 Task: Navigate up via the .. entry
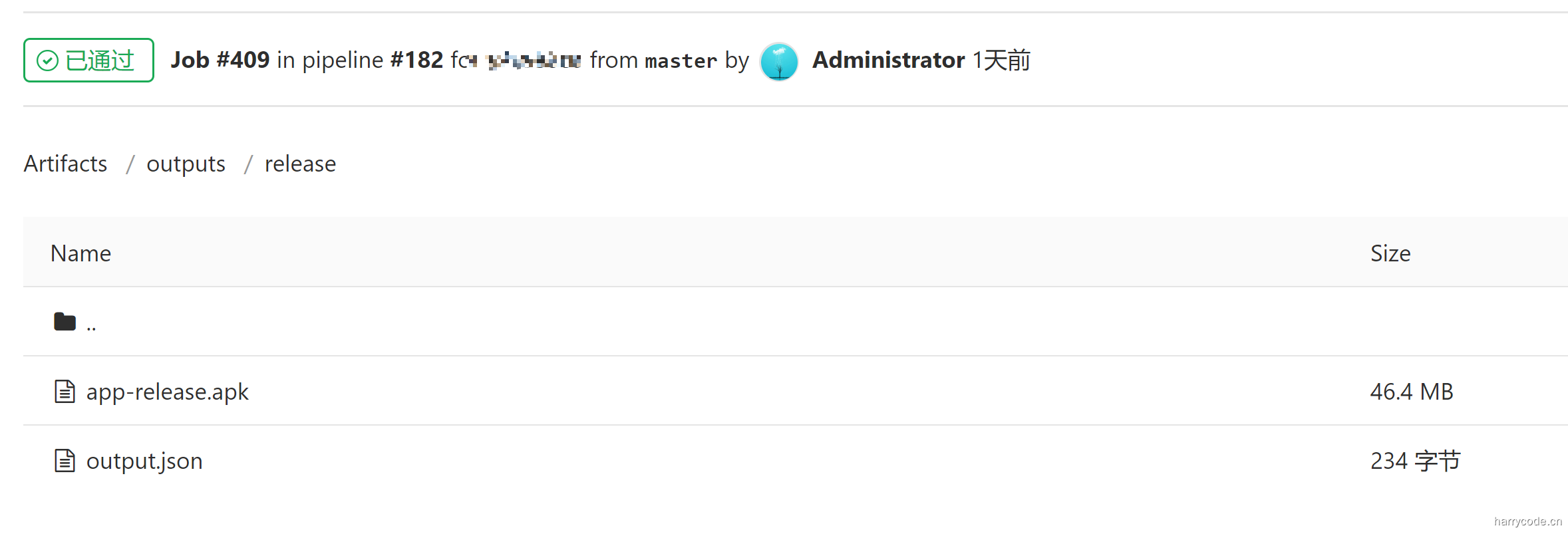click(91, 324)
